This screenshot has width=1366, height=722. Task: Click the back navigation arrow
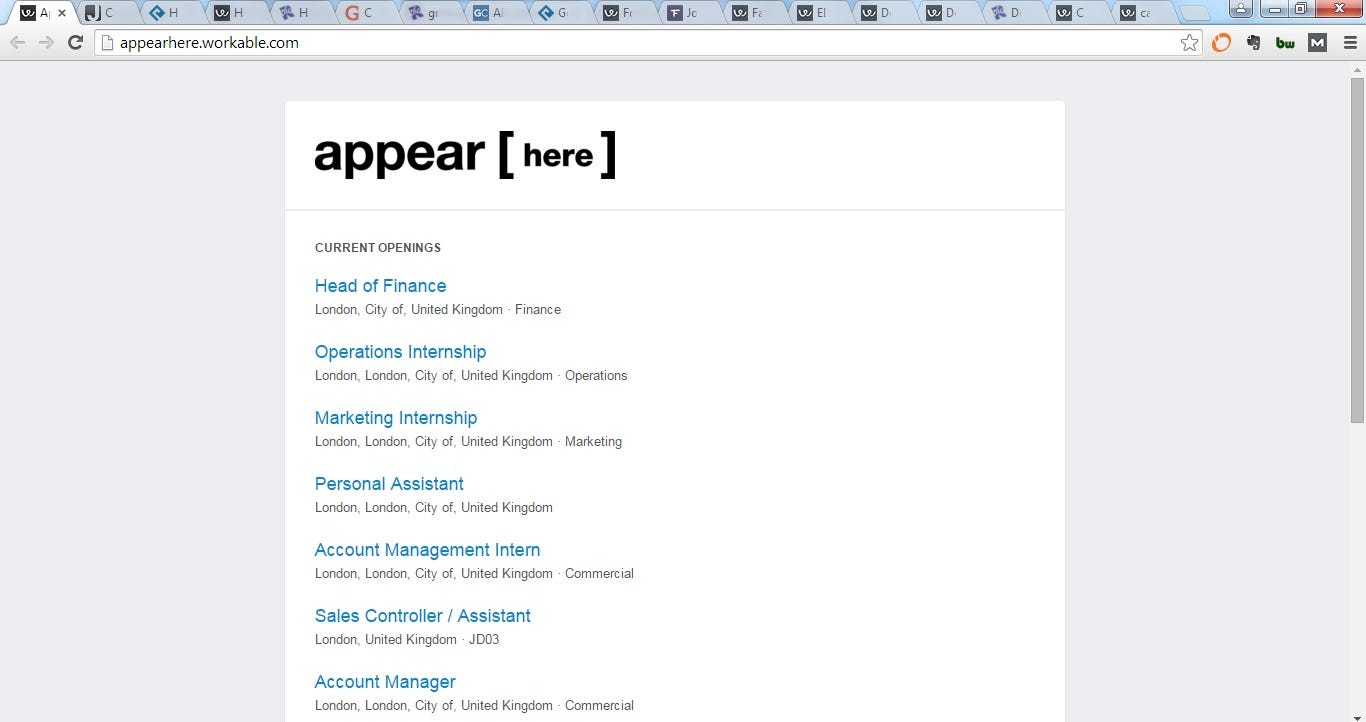tap(17, 42)
